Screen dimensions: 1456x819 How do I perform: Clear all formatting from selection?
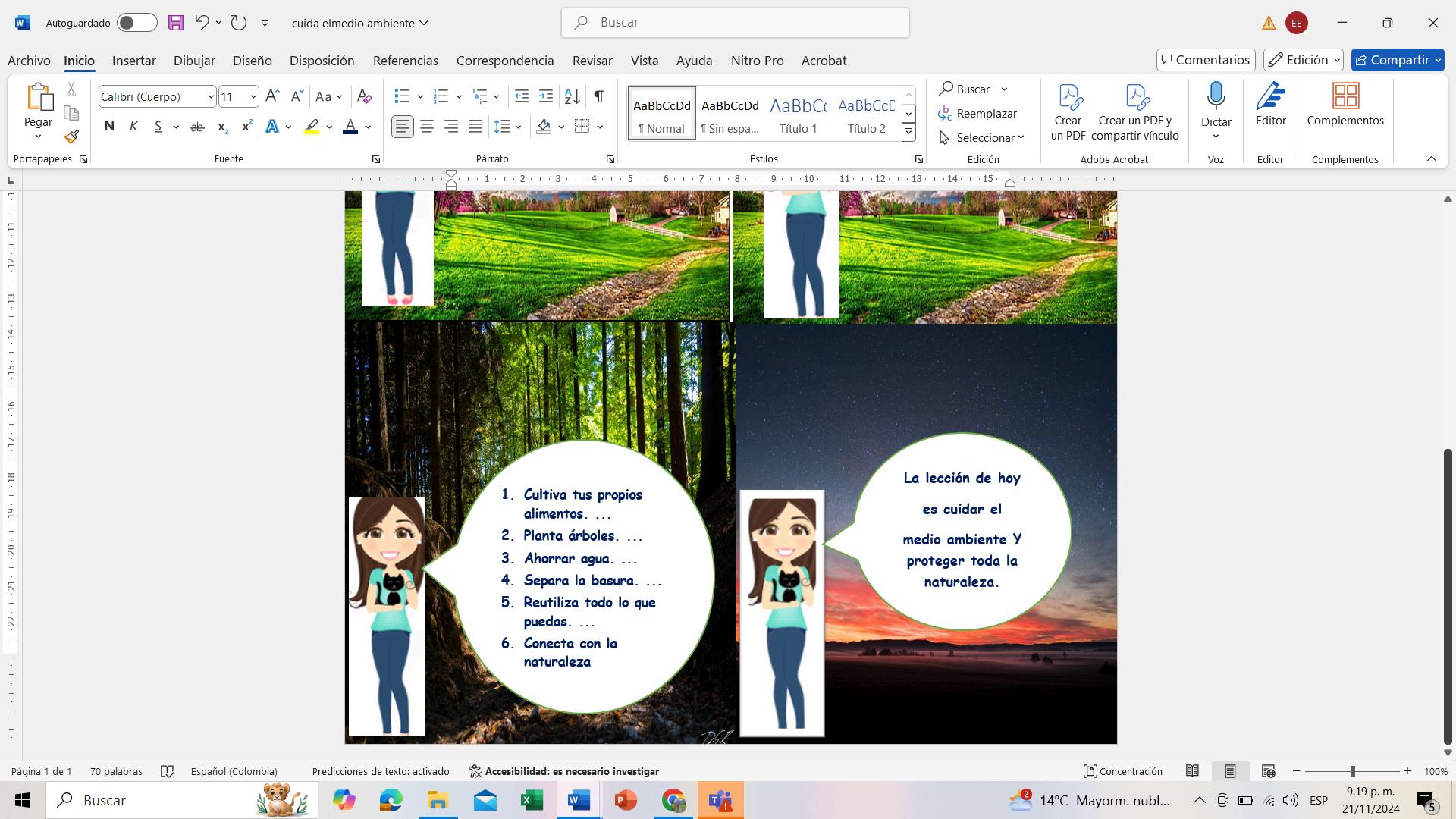pos(364,96)
